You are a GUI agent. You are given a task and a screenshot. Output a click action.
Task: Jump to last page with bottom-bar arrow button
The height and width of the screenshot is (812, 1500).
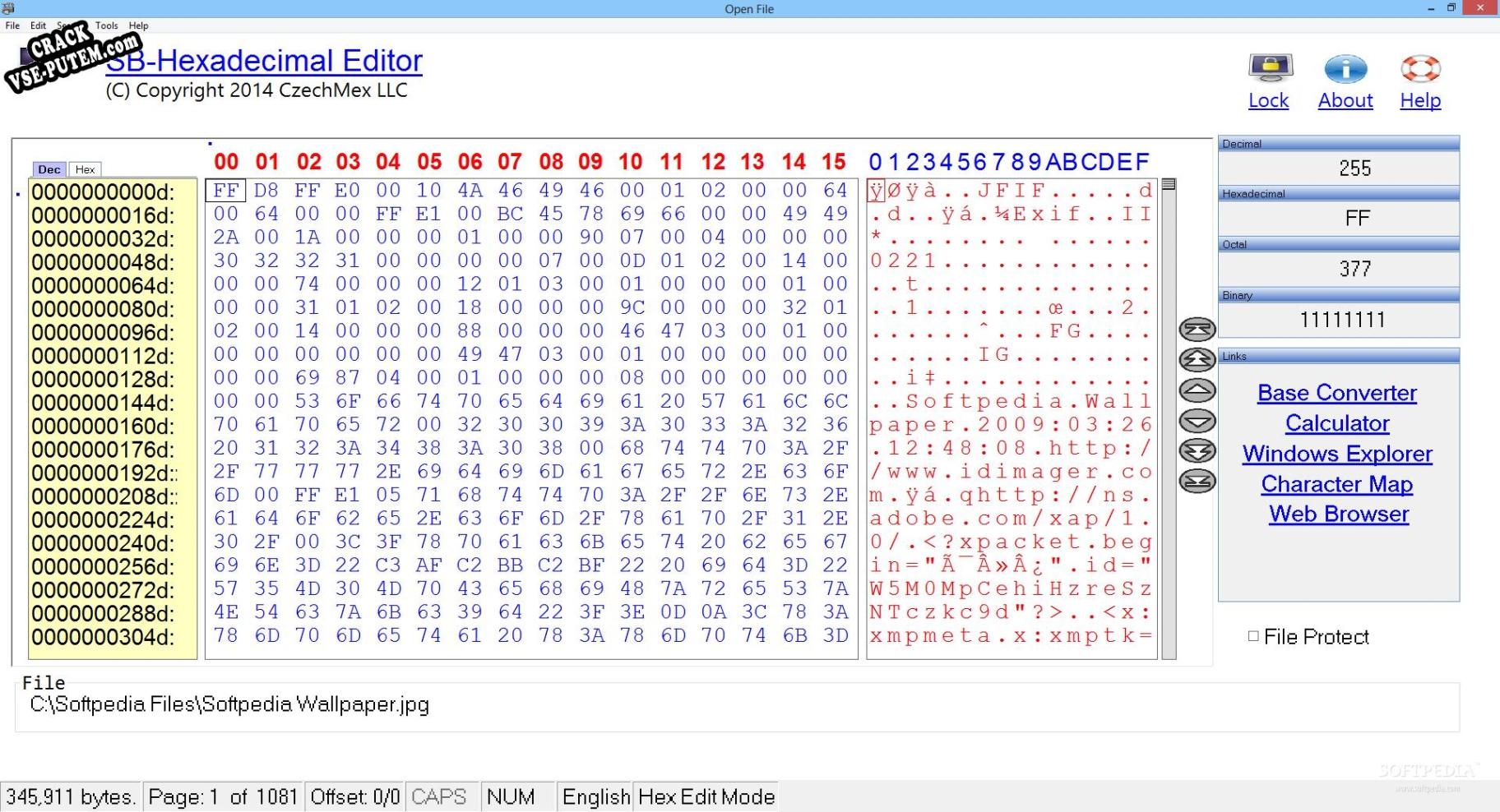(1197, 481)
